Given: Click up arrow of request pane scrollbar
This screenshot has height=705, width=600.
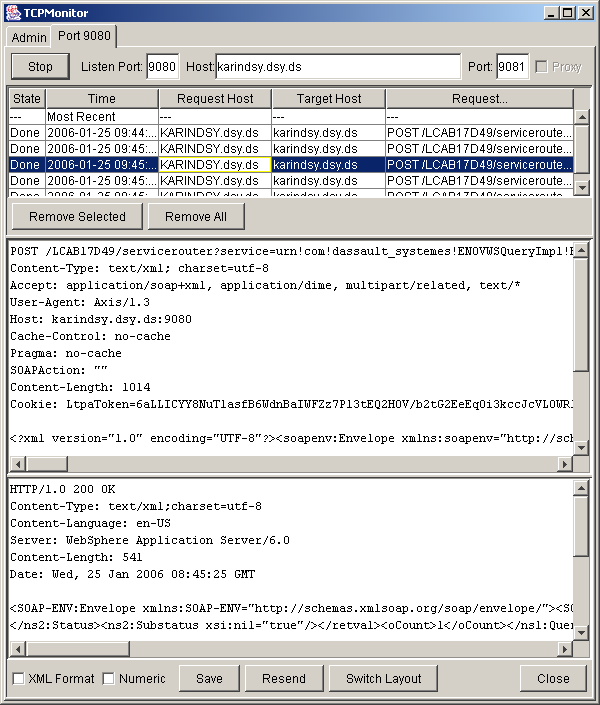Looking at the screenshot, I should point(581,250).
